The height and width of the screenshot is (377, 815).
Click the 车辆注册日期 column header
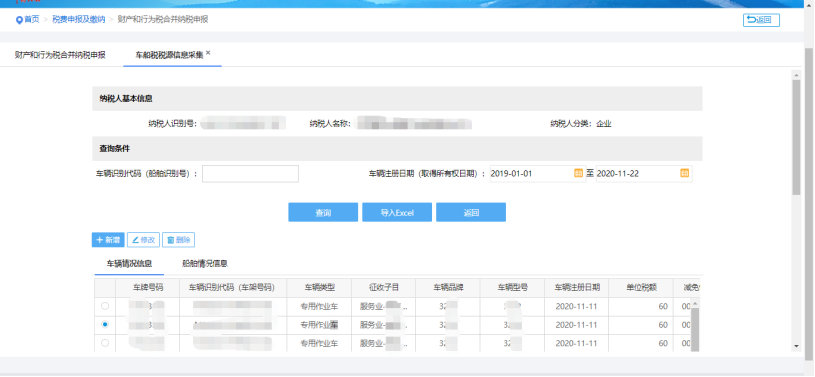click(x=577, y=287)
